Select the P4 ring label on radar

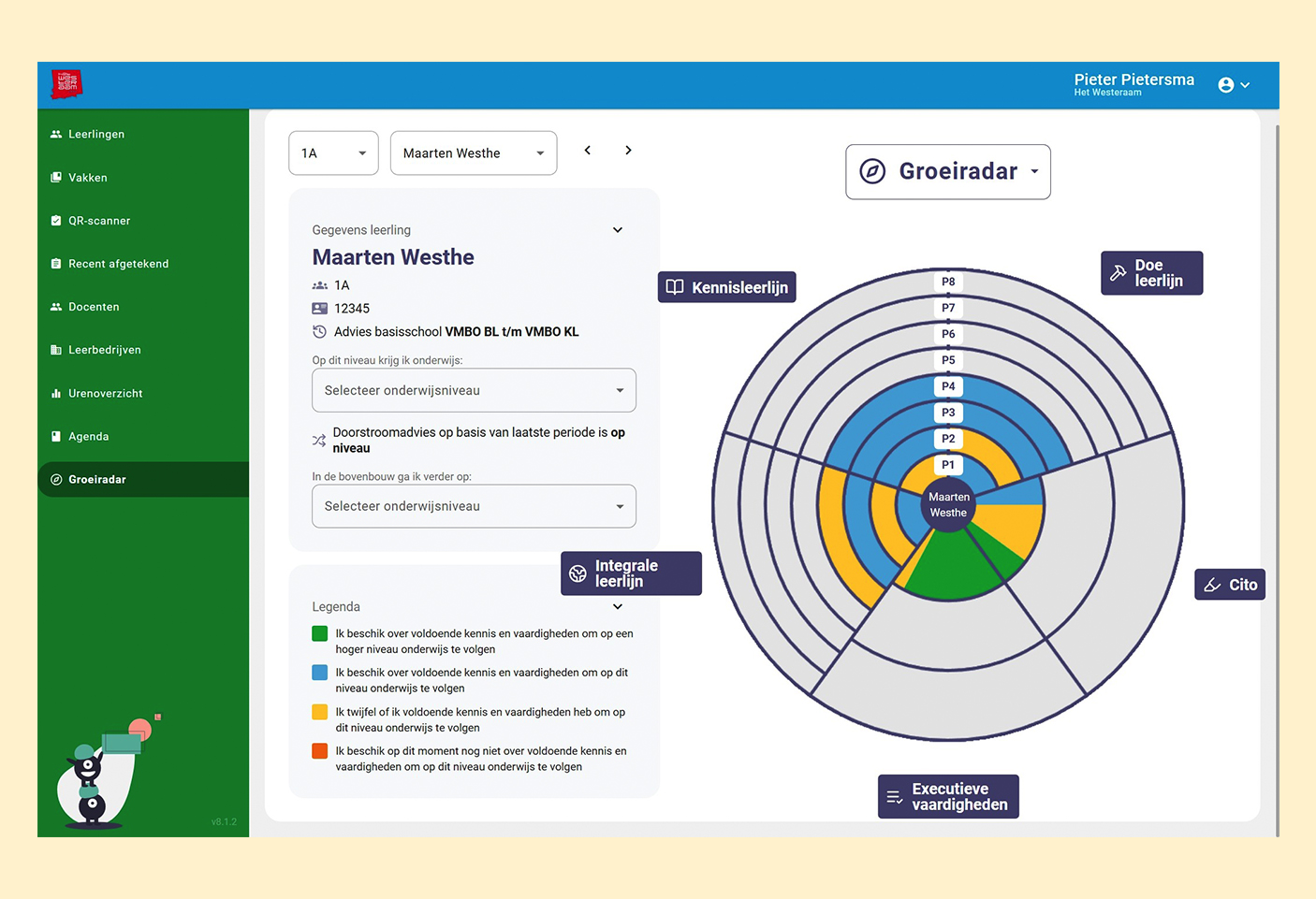click(x=948, y=386)
